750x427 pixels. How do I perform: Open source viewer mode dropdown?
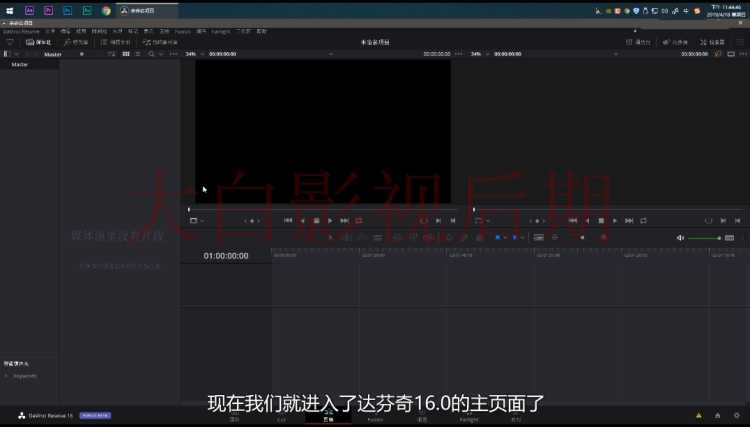197,221
